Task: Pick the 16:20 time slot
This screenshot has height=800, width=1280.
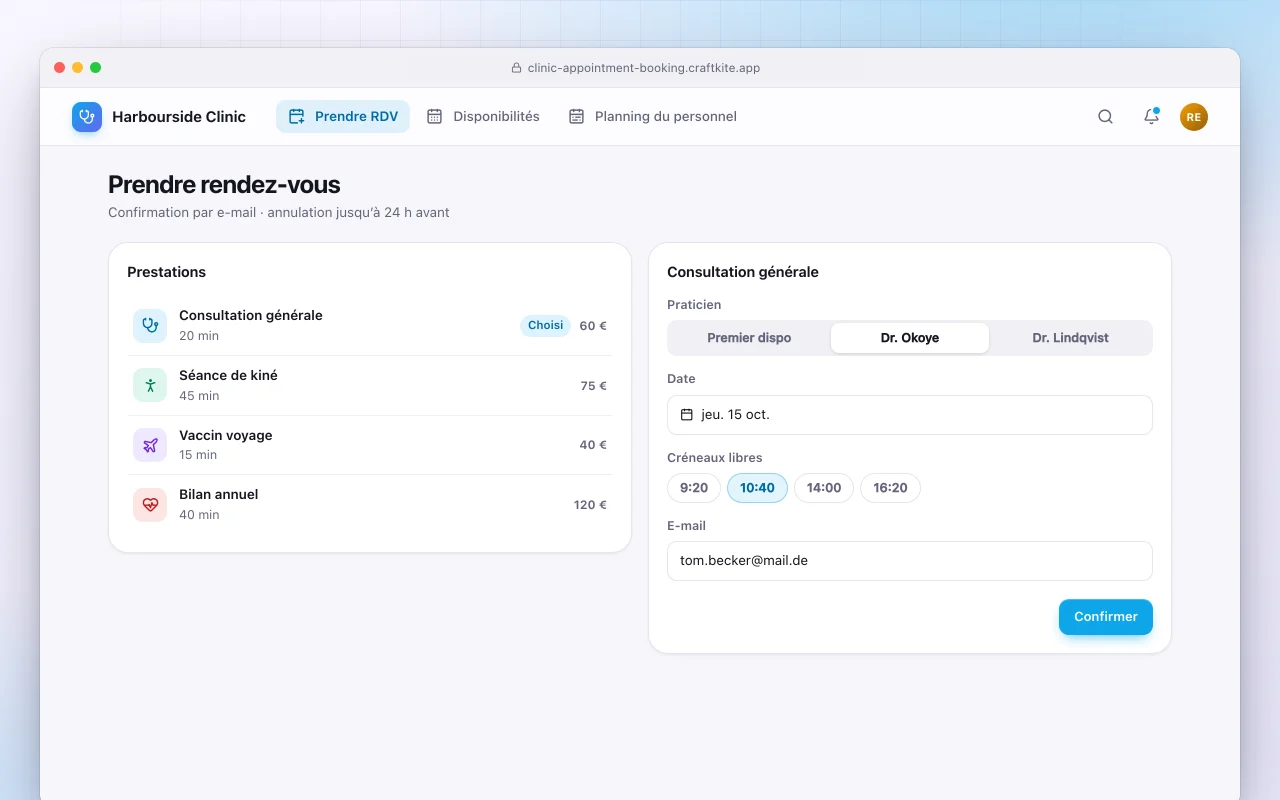Action: click(890, 488)
